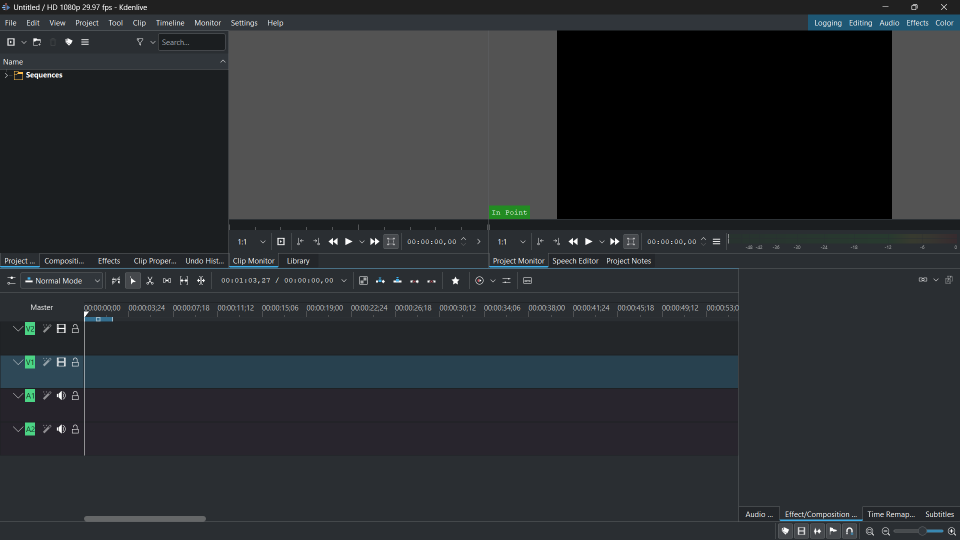
Task: Open Project Monitor hamburger options
Action: [716, 242]
